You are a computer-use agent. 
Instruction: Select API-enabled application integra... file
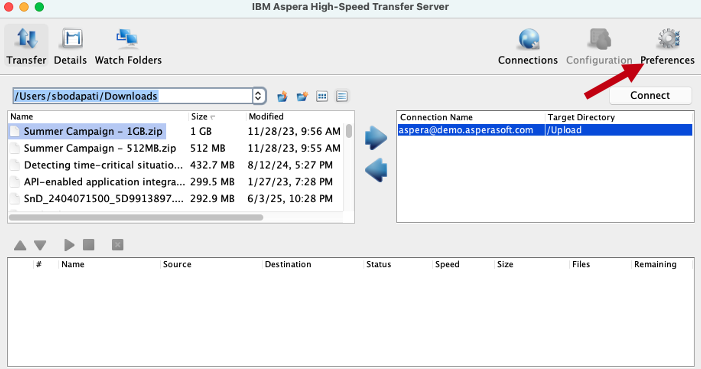click(104, 182)
